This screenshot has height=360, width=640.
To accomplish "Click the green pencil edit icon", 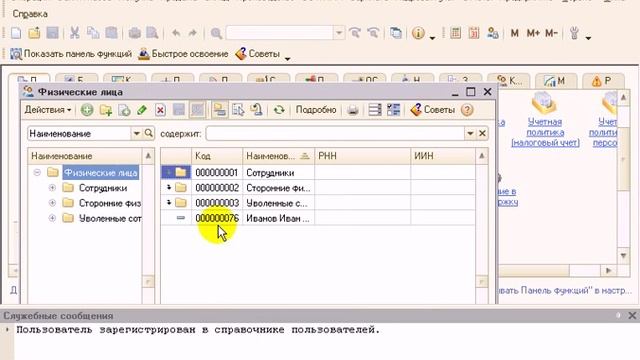I will click(x=142, y=110).
